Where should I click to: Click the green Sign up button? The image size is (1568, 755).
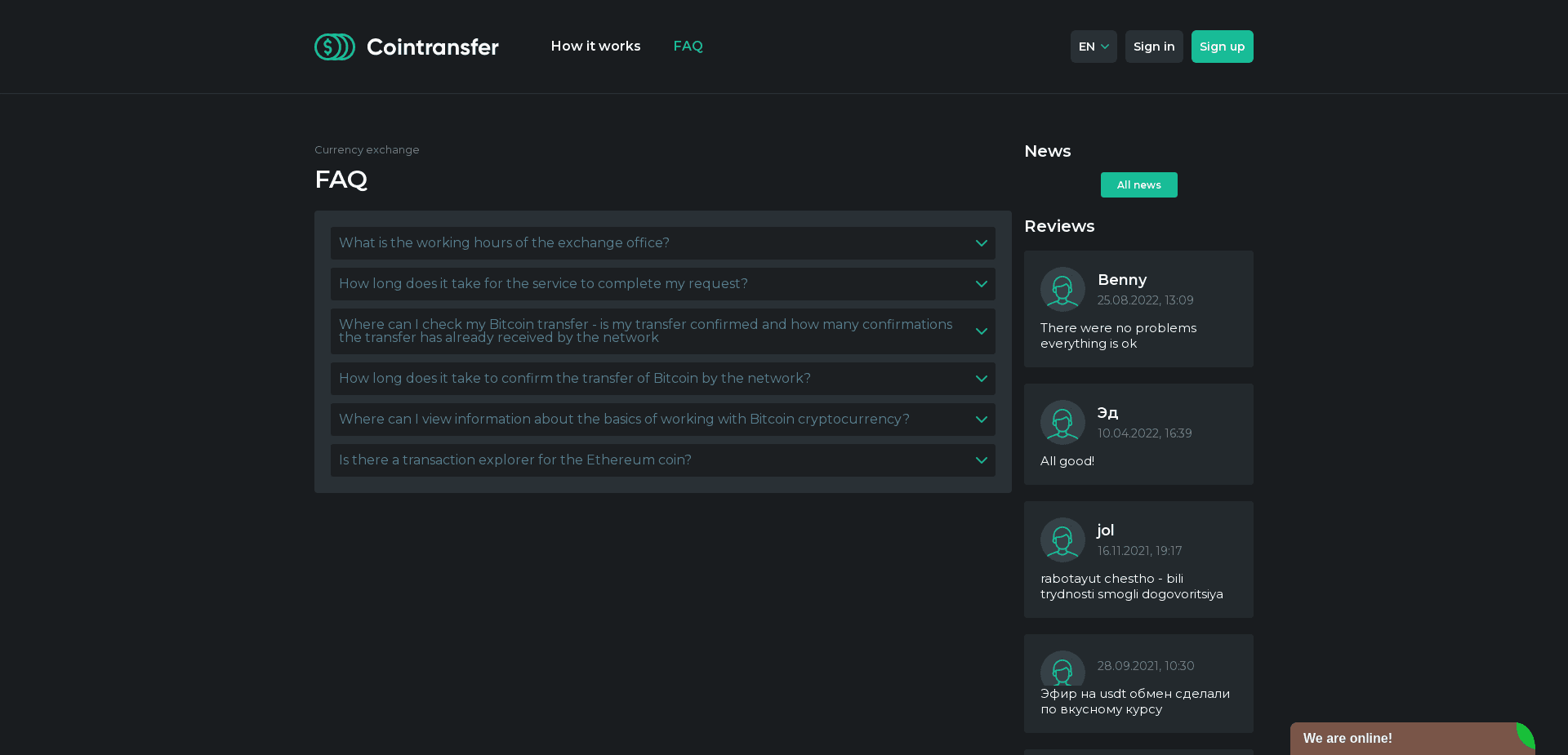point(1222,47)
